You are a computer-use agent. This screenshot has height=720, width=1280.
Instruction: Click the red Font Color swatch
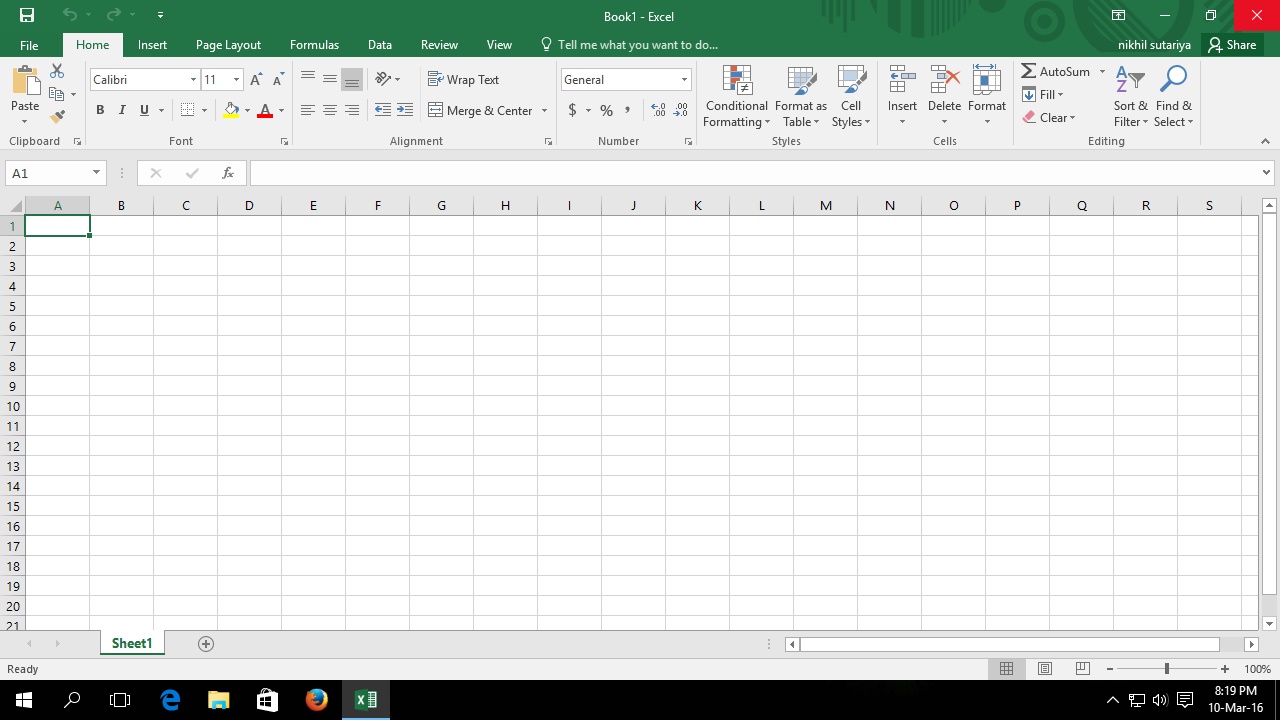pos(265,110)
